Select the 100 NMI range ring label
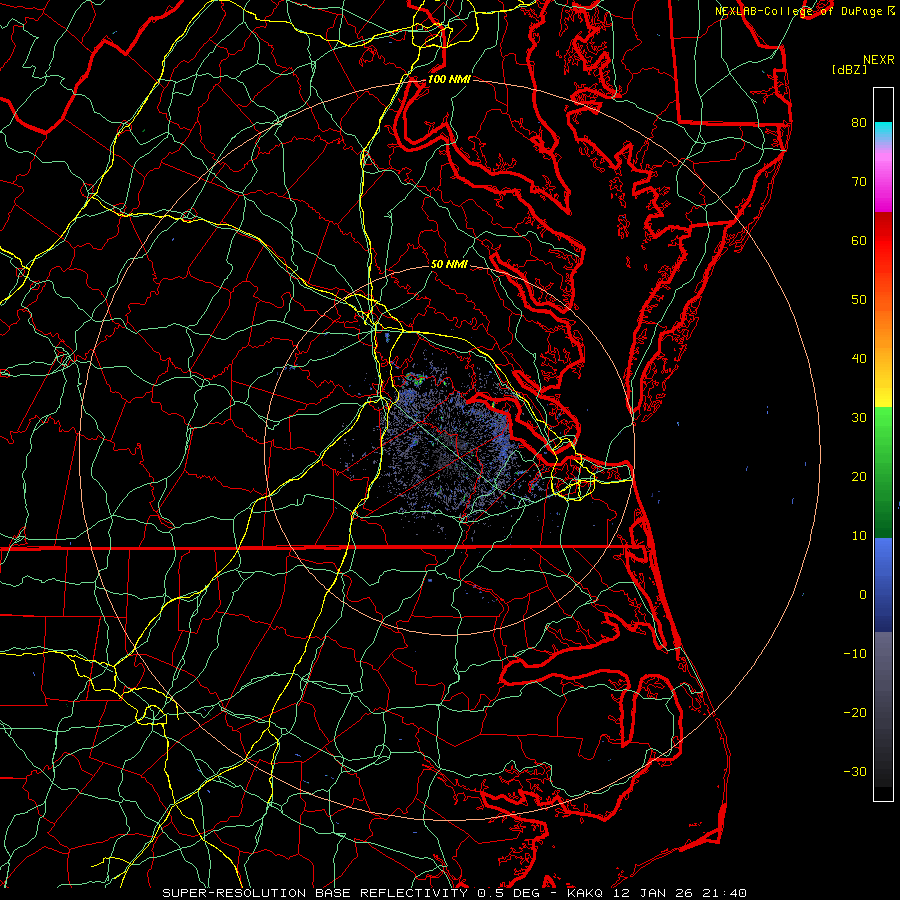Viewport: 900px width, 900px height. [x=448, y=79]
